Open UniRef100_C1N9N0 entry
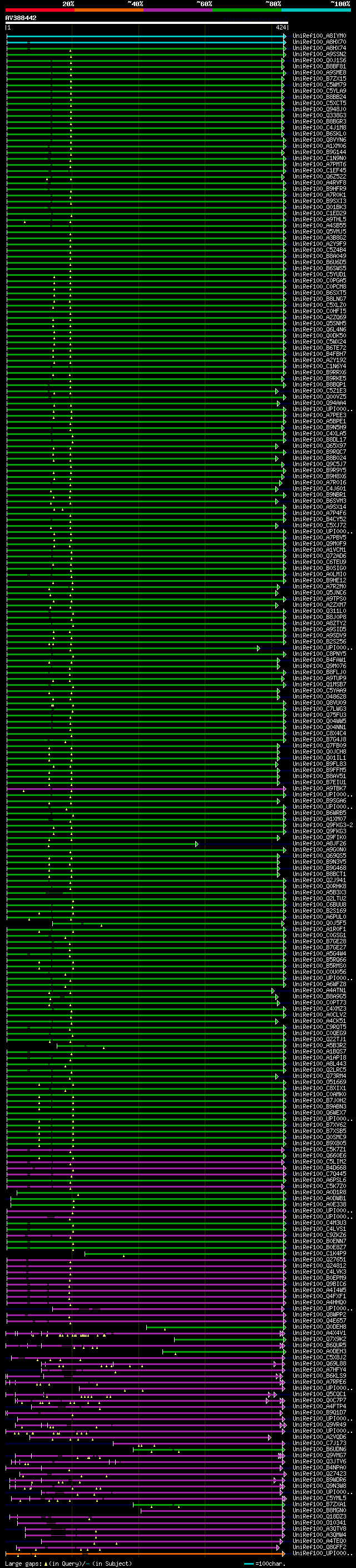The image size is (356, 1568). [x=319, y=159]
